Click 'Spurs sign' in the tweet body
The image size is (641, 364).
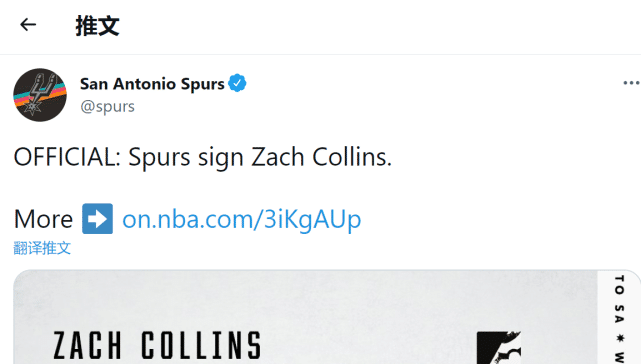[186, 157]
